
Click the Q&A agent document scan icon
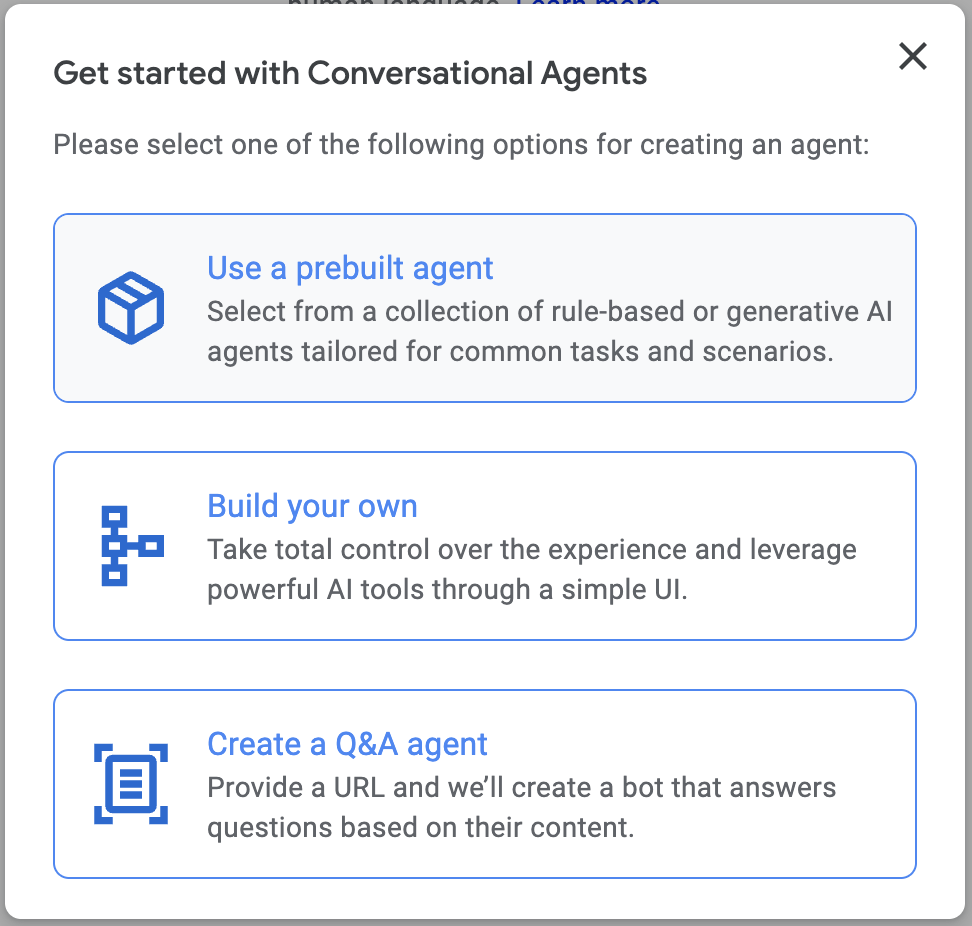pyautogui.click(x=130, y=783)
